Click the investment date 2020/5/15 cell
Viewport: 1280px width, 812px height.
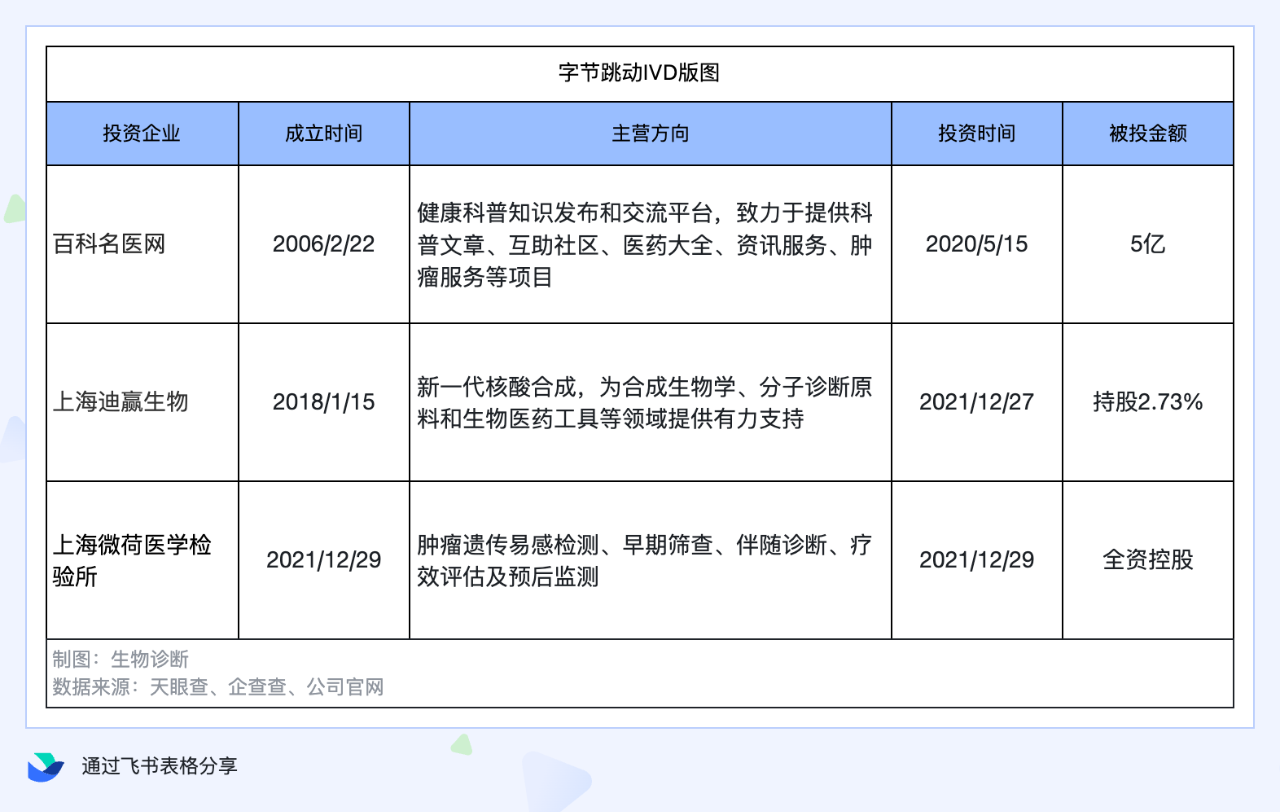[x=976, y=244]
